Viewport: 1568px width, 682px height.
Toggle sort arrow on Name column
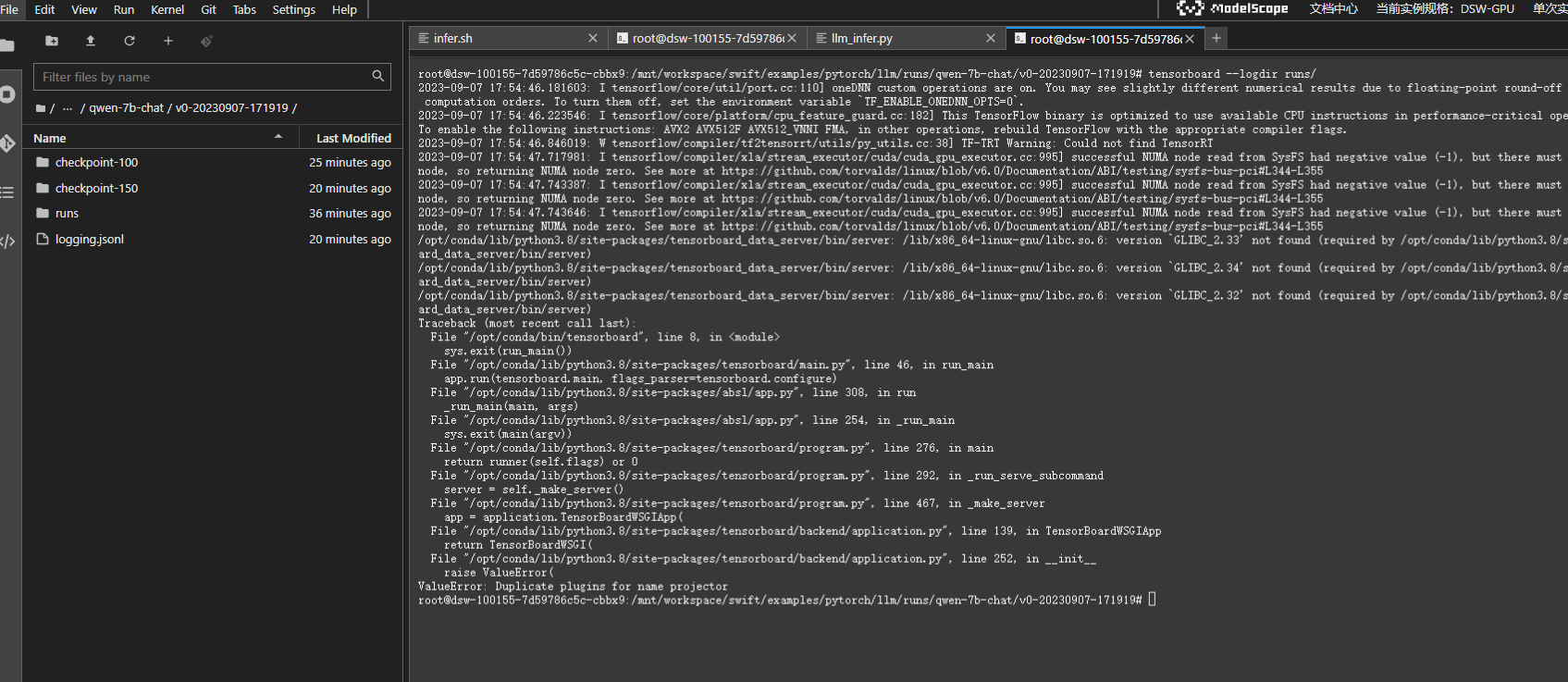[x=278, y=137]
